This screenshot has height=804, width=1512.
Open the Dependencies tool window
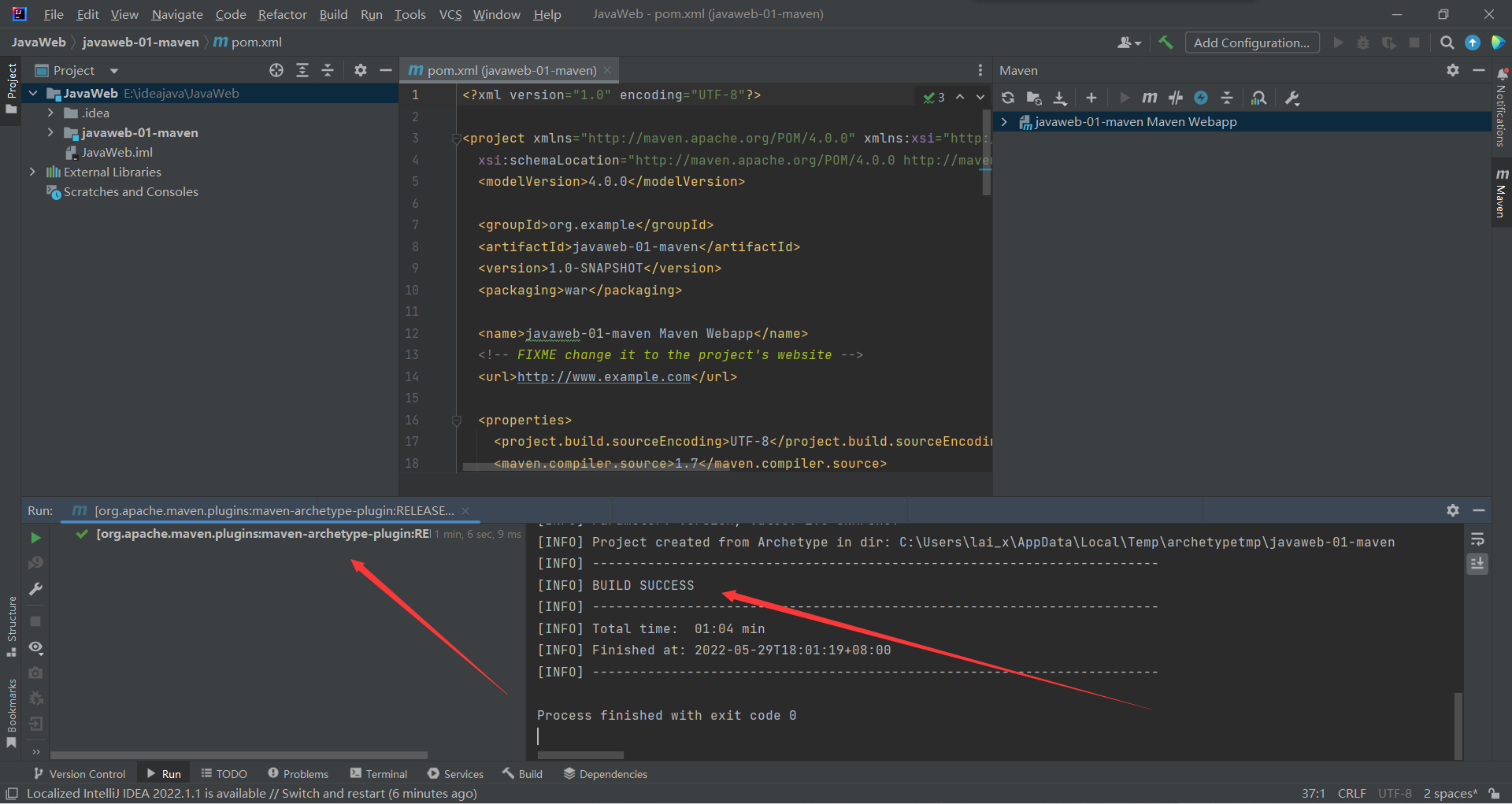pyautogui.click(x=606, y=773)
